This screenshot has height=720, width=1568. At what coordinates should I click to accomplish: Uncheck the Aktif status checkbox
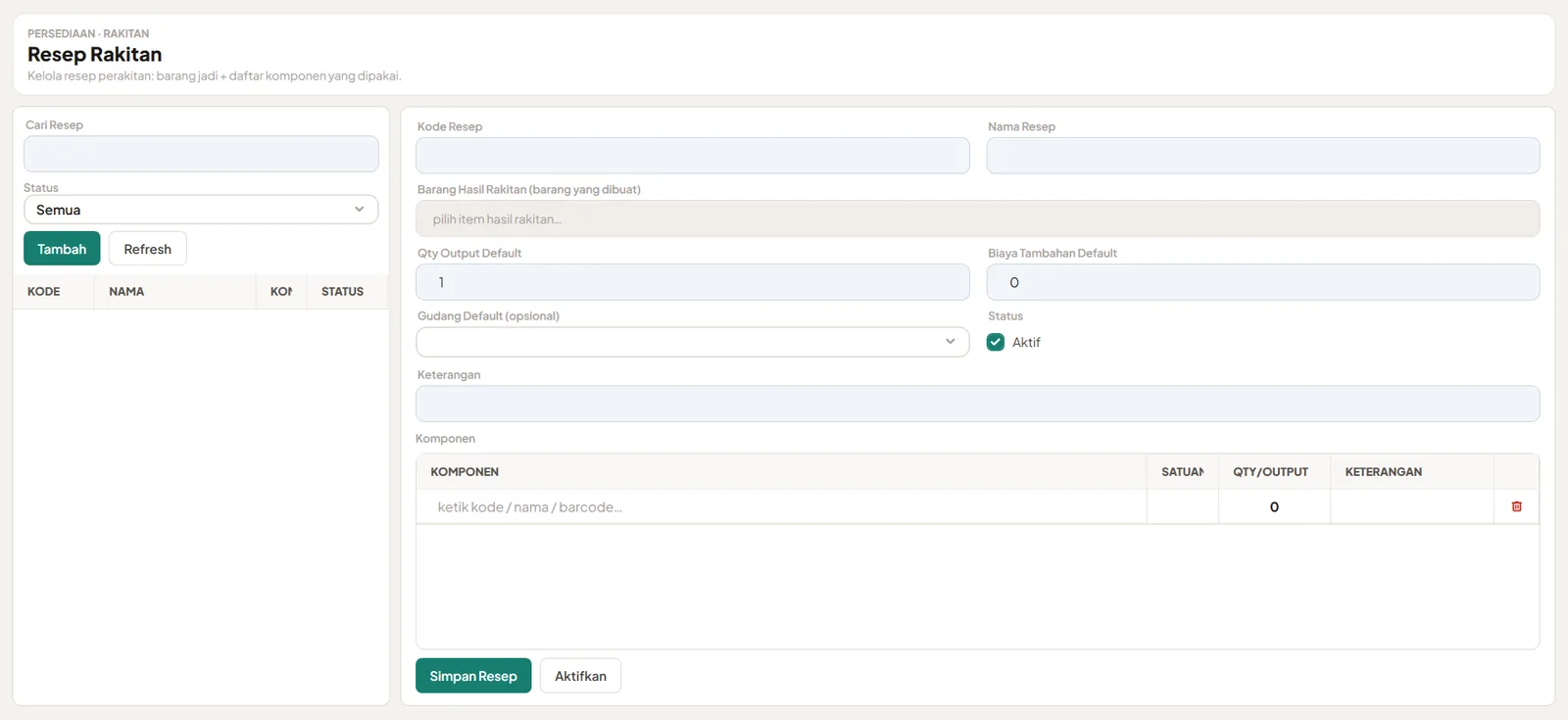pyautogui.click(x=996, y=342)
